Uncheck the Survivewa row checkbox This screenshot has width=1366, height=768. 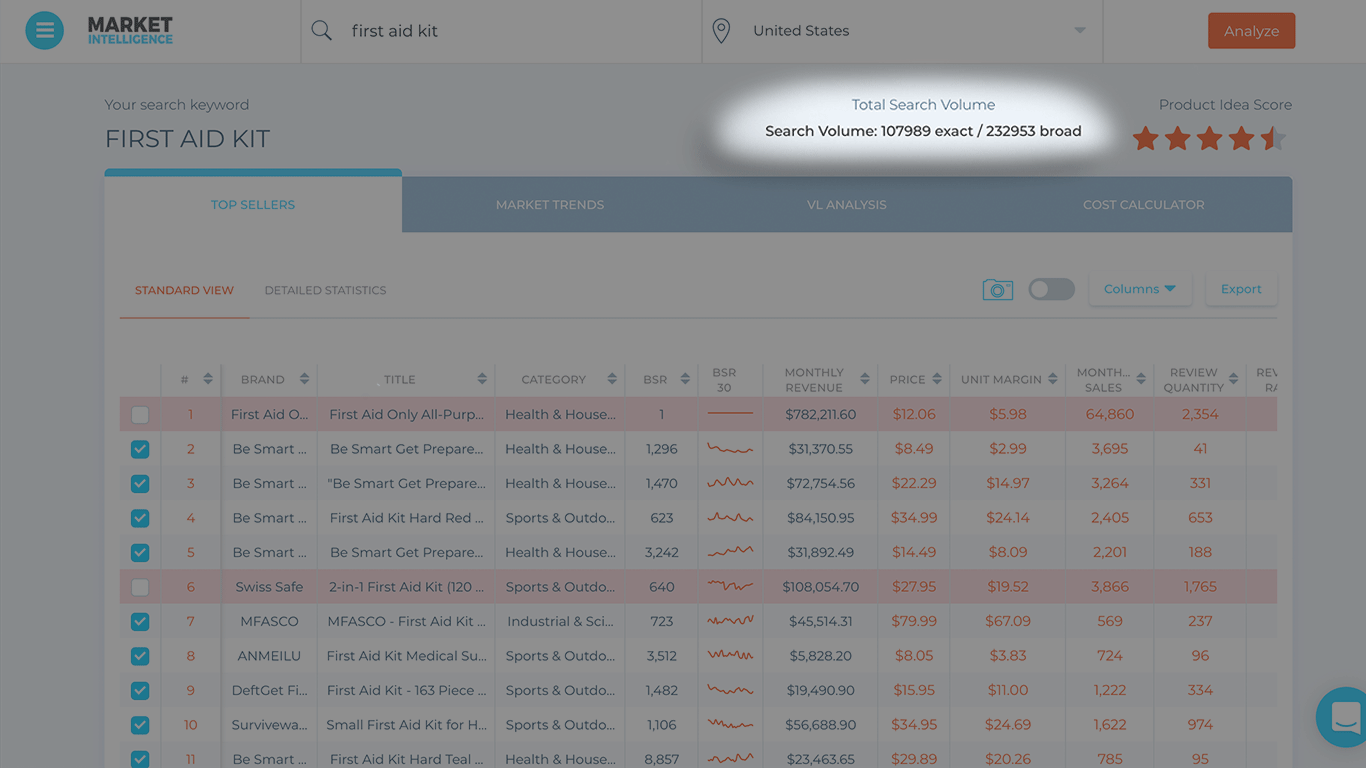[x=140, y=725]
